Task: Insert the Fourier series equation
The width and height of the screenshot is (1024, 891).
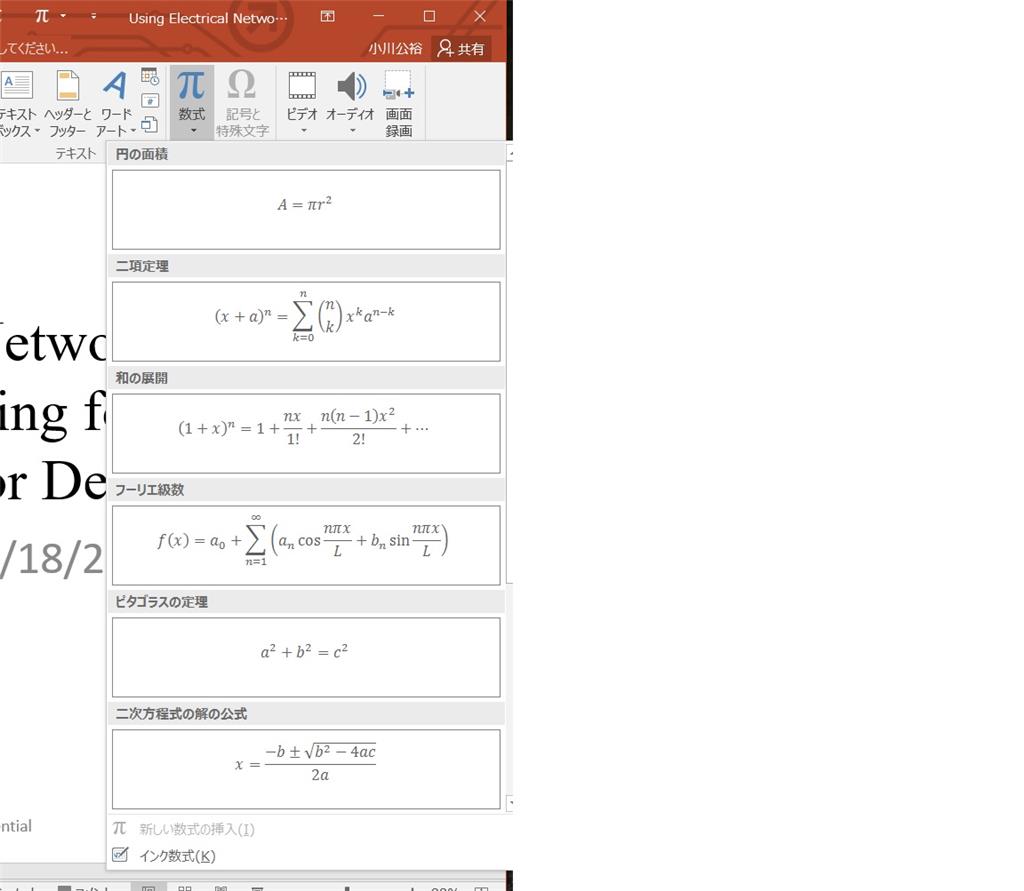Action: 306,545
